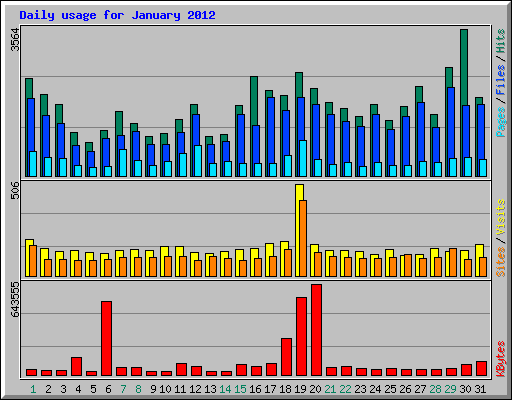The image size is (512, 400).
Task: Select the cyan pages bar on day 19
Action: click(303, 158)
